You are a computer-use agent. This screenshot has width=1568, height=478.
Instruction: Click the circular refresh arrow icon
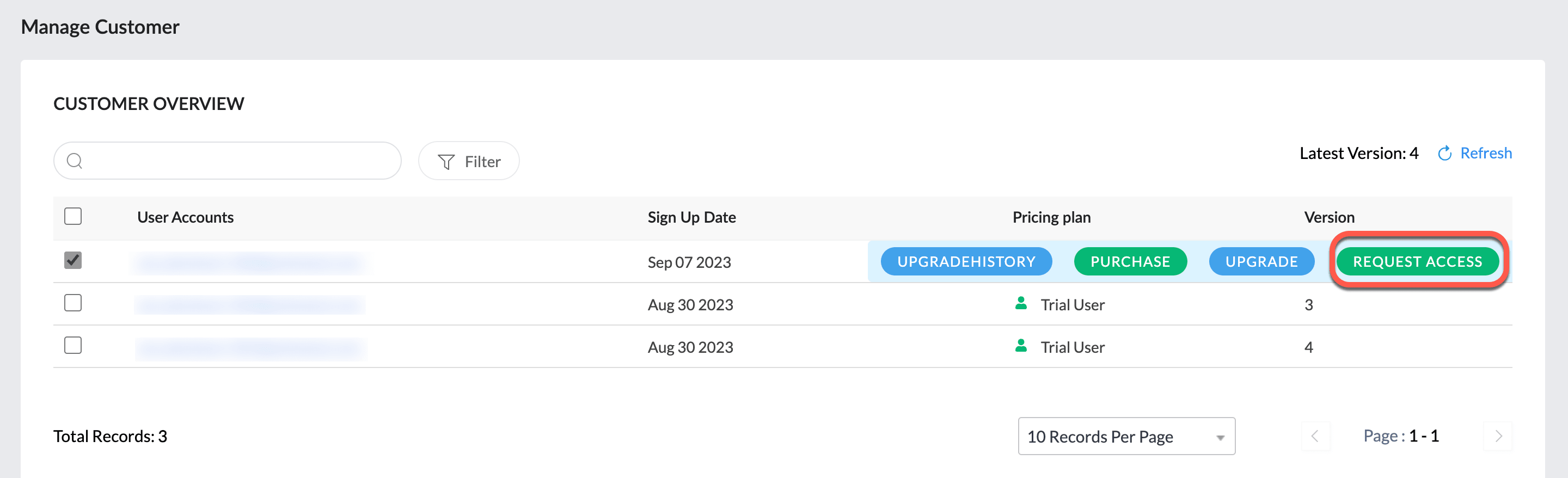(1444, 154)
